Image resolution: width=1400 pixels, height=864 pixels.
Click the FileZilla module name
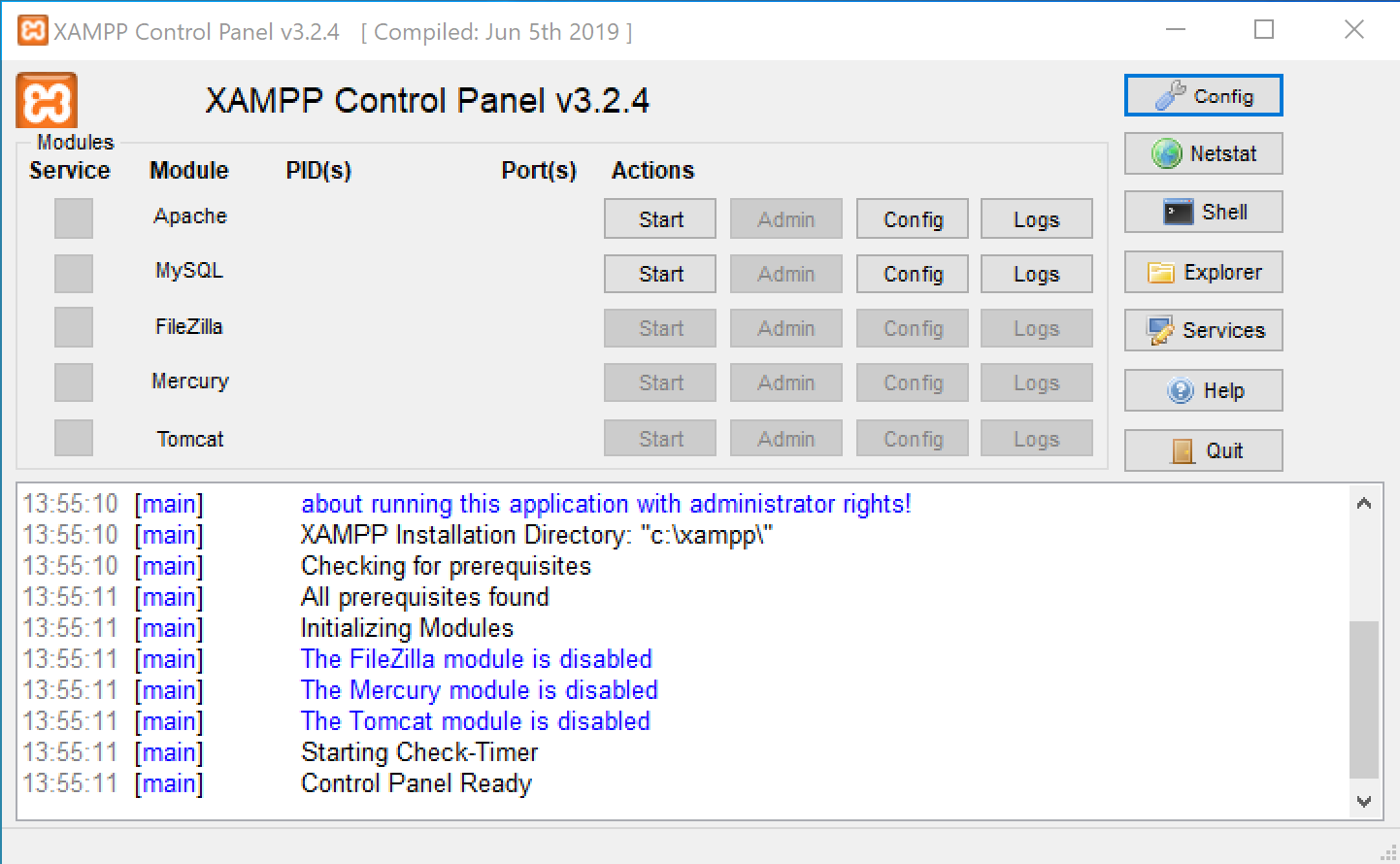tap(189, 326)
